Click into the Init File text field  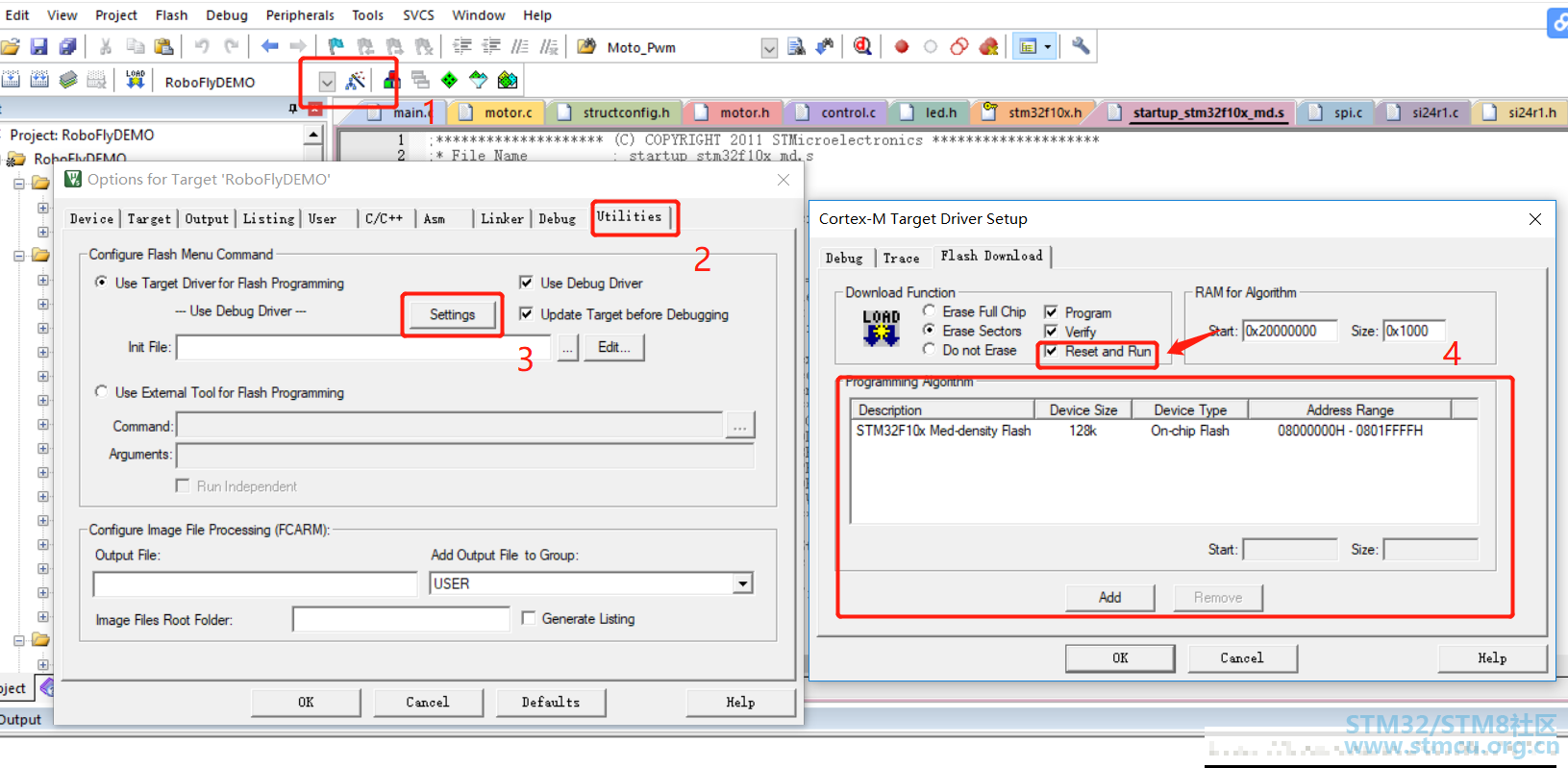[x=363, y=347]
